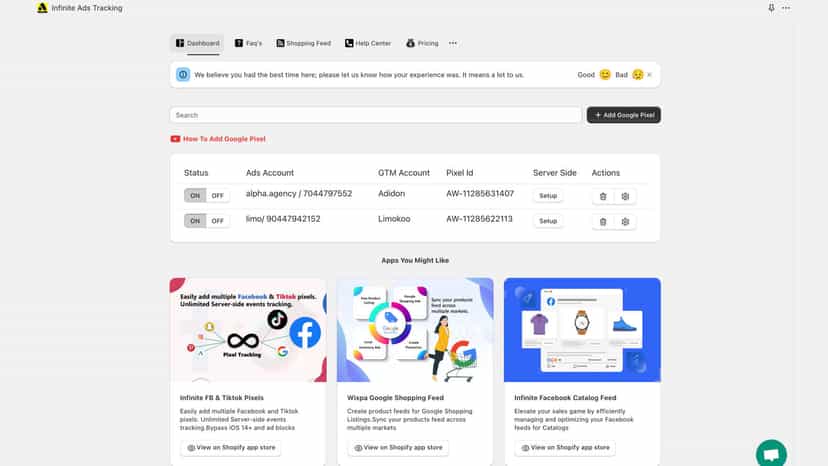This screenshot has height=466, width=828.
Task: Open the Pricing tab
Action: 422,43
